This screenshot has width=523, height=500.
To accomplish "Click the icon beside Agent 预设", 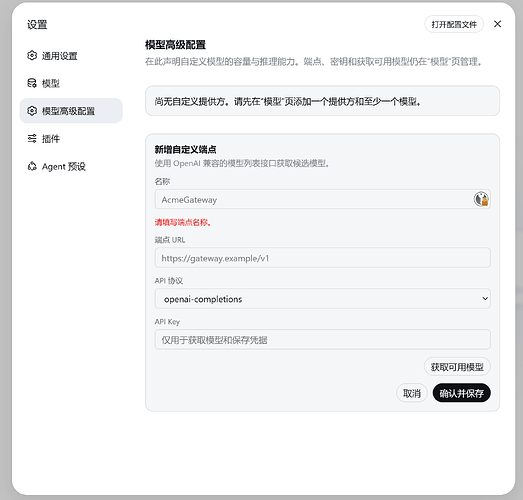I will click(32, 166).
